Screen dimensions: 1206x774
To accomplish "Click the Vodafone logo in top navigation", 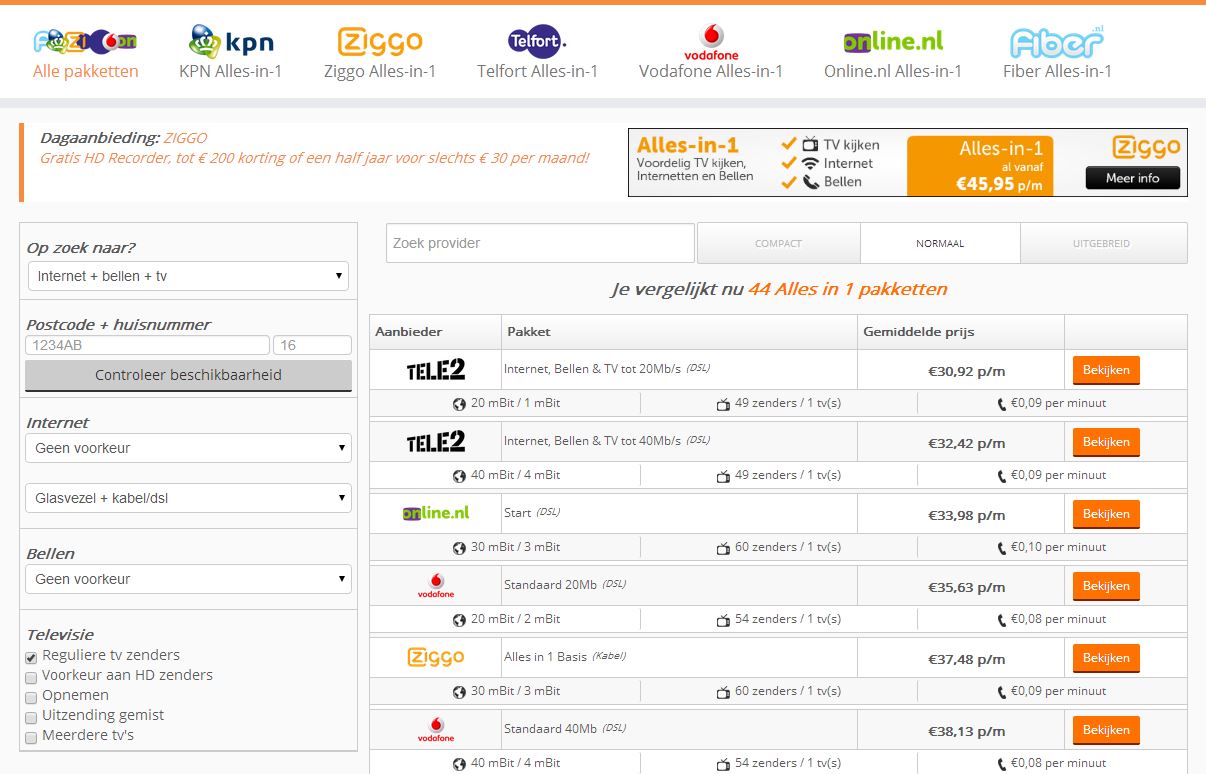I will coord(711,42).
